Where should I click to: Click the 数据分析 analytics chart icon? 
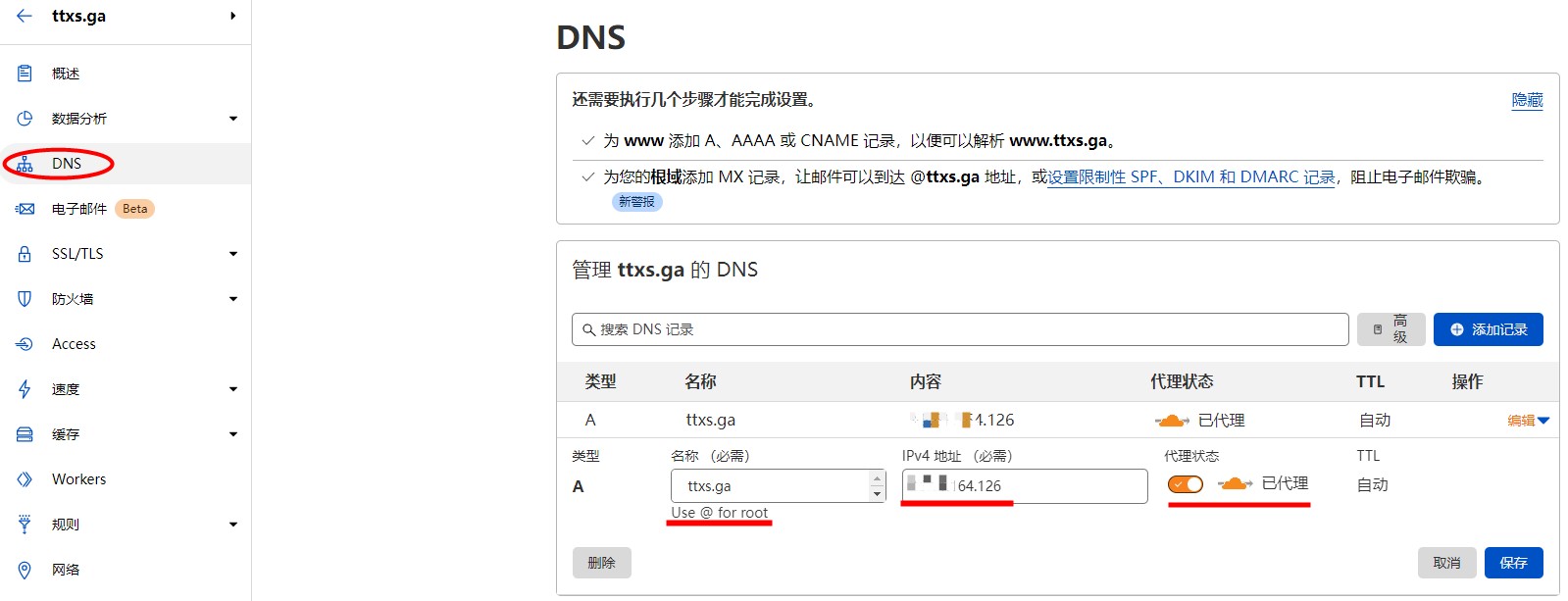tap(25, 119)
